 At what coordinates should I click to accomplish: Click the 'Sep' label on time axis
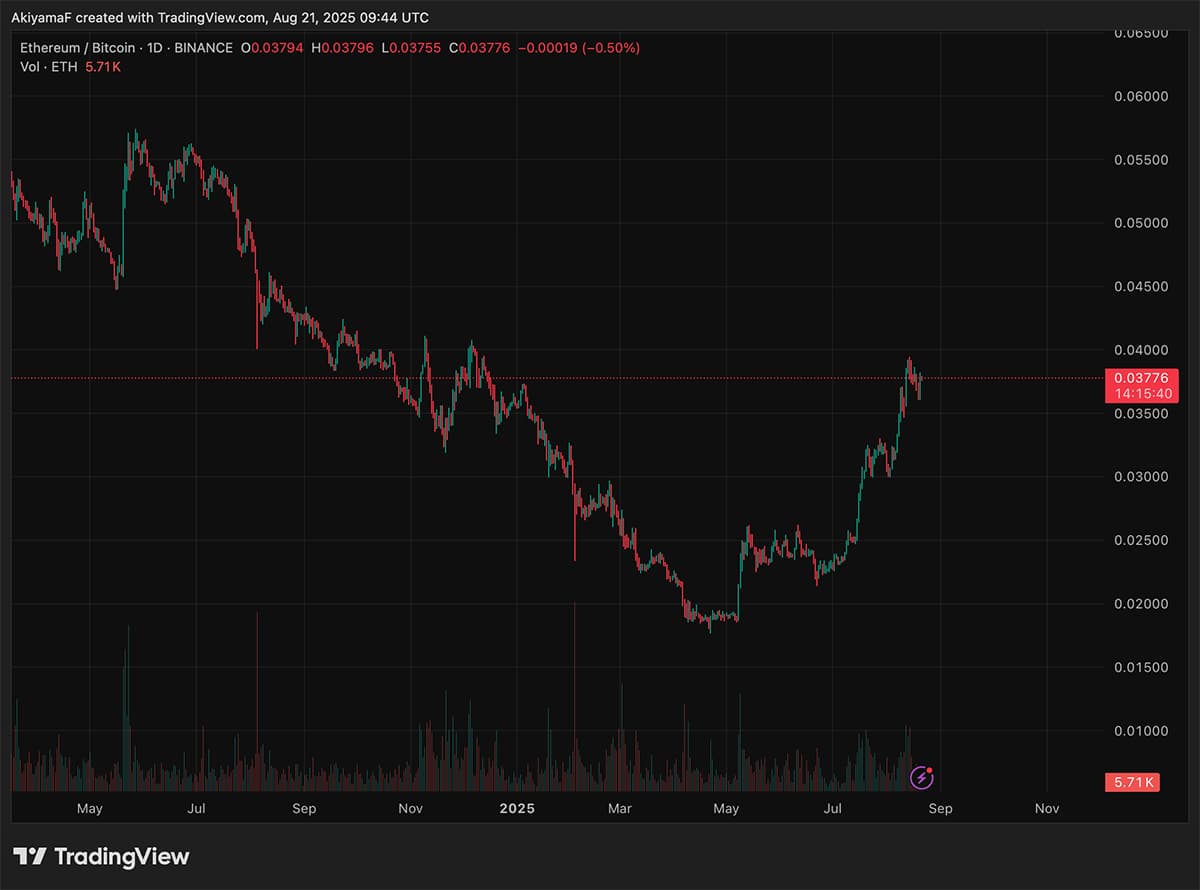[x=304, y=809]
